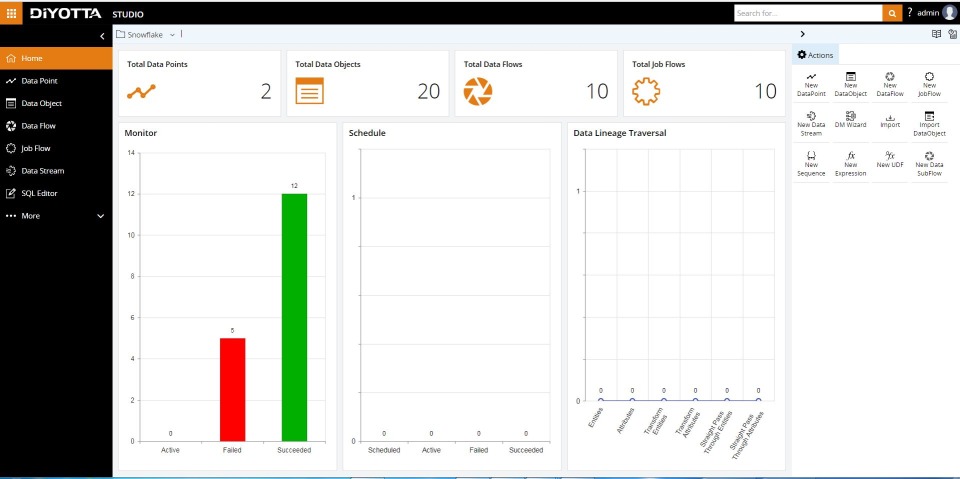Image resolution: width=960 pixels, height=479 pixels.
Task: Click the Total Data Points count 2
Action: 266,91
